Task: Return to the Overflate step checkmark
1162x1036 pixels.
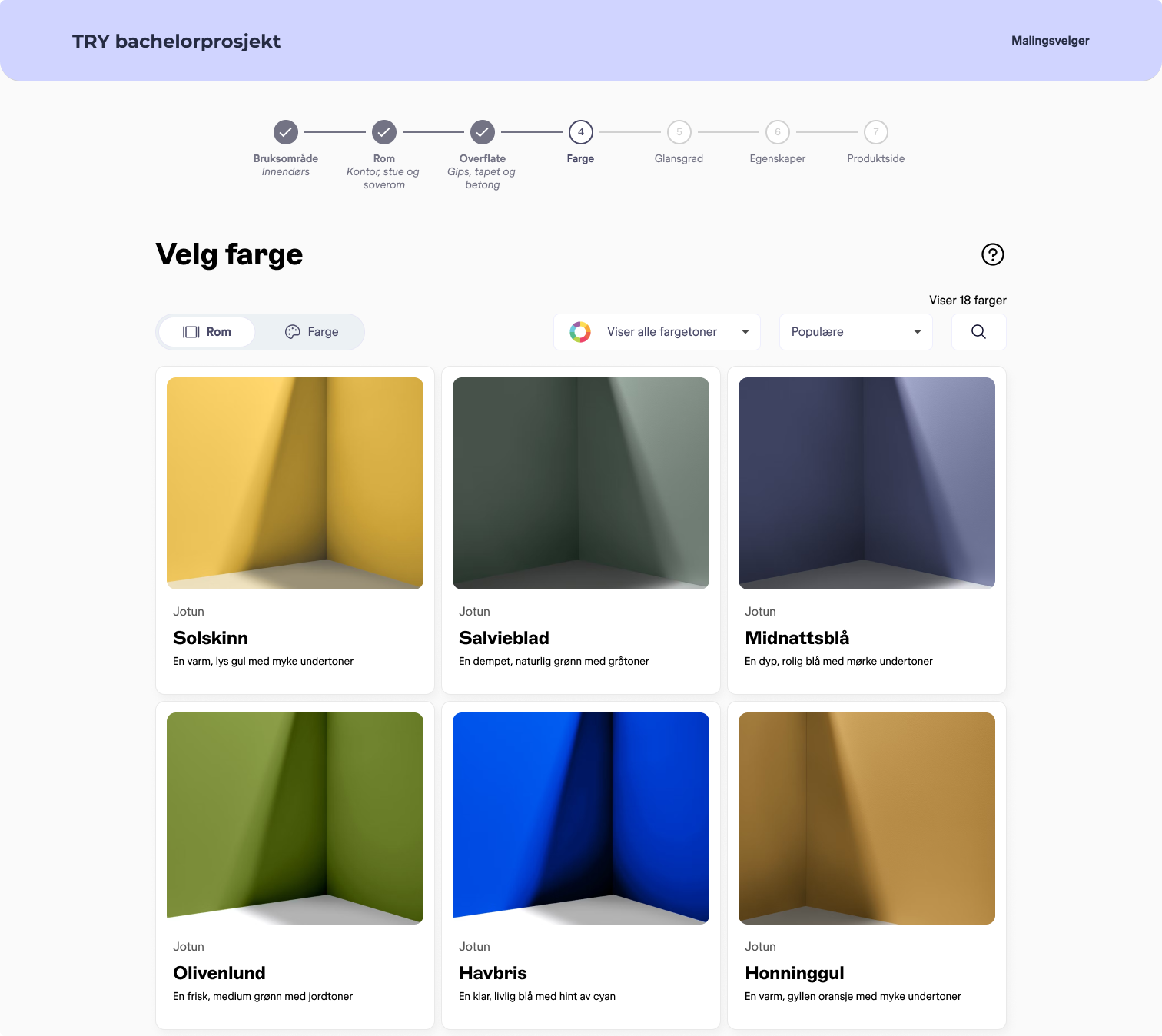Action: click(x=482, y=132)
